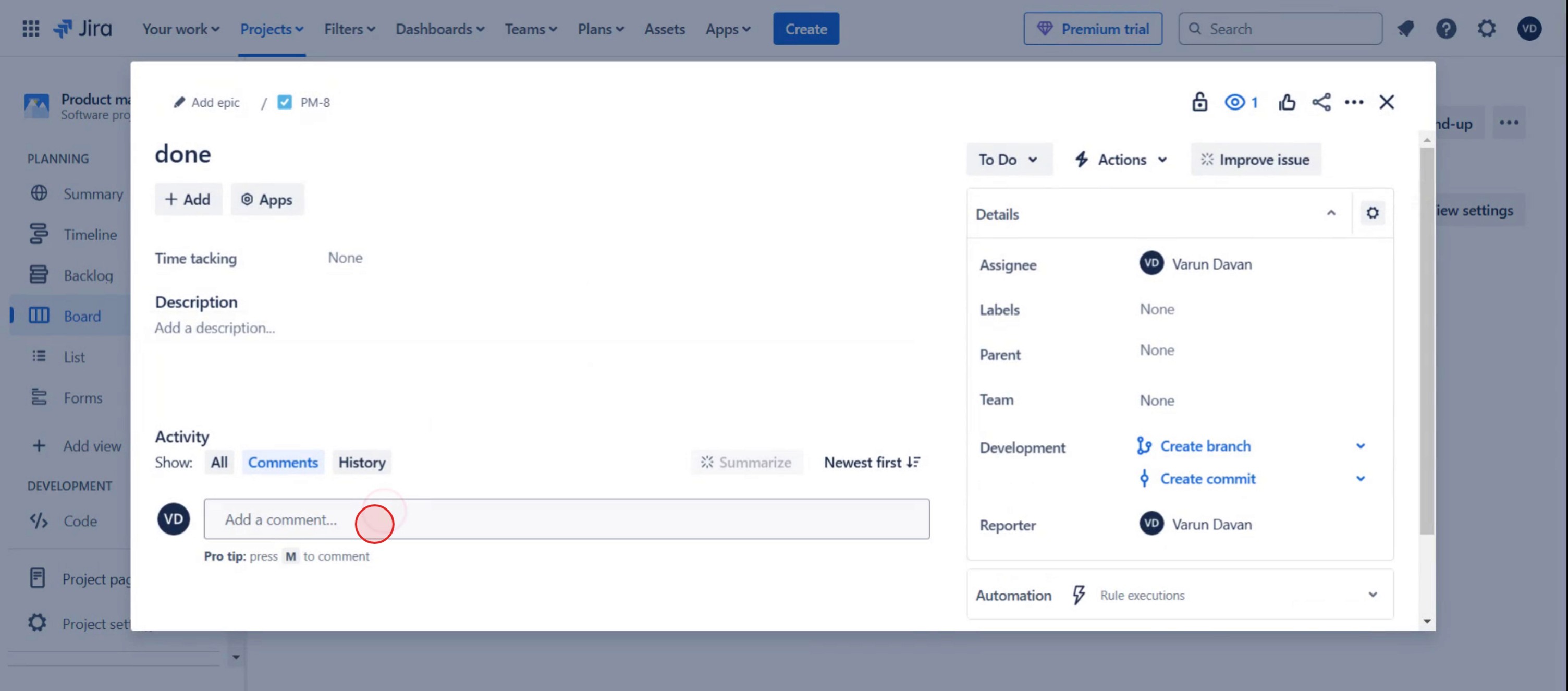Screen dimensions: 1568x691
Task: Toggle the watch issue eye icon
Action: click(x=1235, y=102)
